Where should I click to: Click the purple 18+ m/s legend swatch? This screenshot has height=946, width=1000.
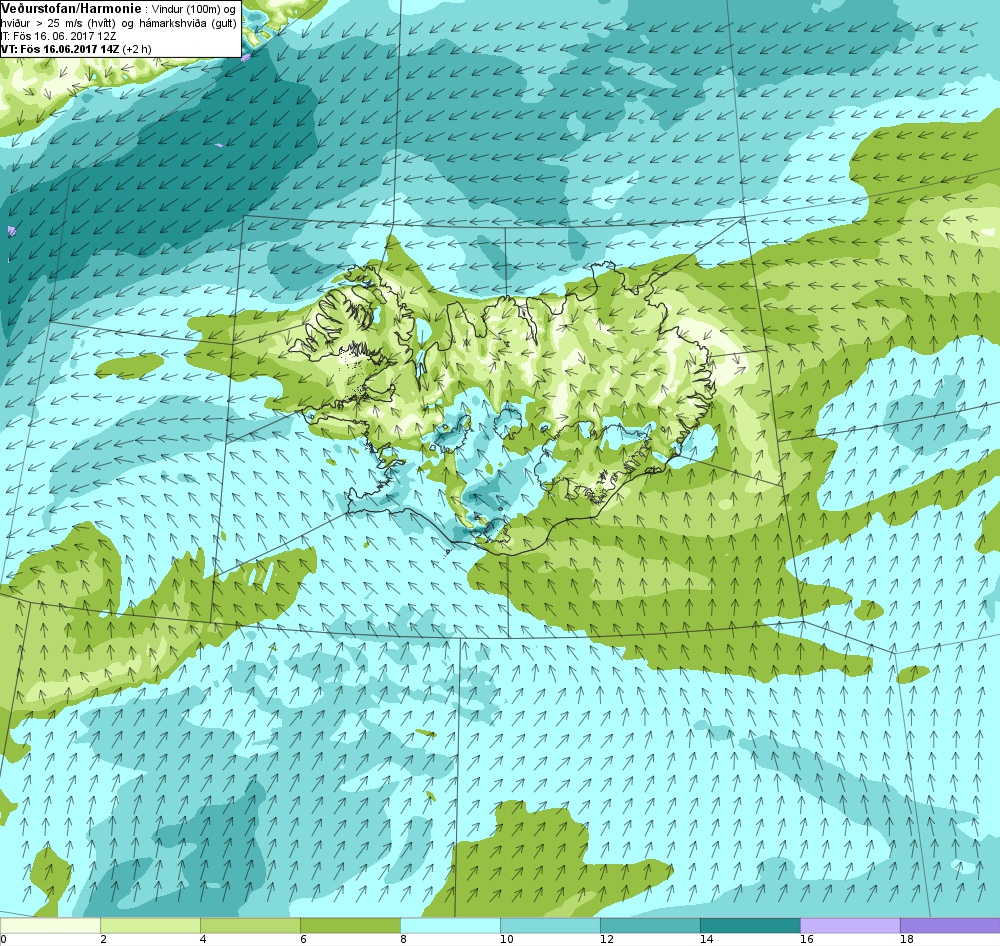950,926
